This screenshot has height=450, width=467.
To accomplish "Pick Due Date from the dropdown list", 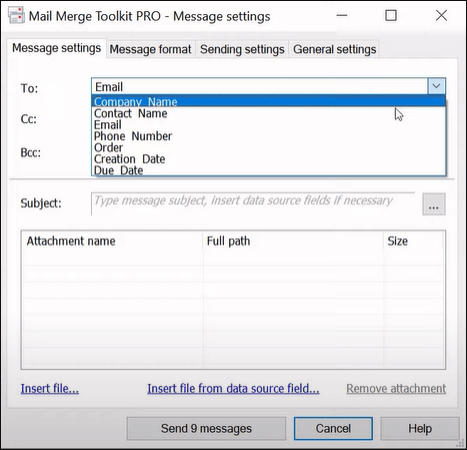I will (269, 170).
